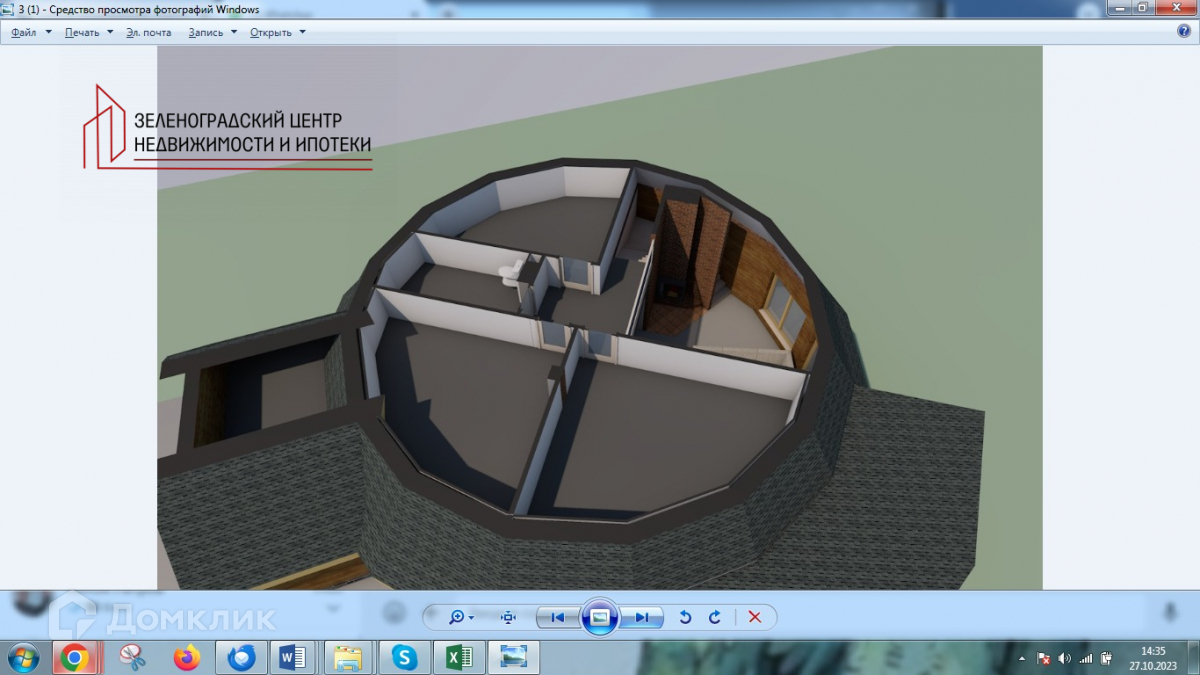Click the volume speaker tray icon

coord(1064,659)
